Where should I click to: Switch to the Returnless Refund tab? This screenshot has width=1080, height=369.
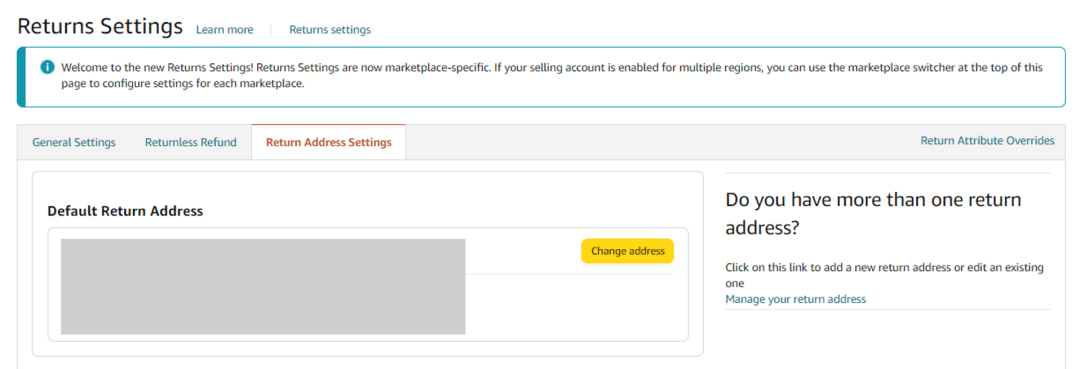[x=191, y=143]
